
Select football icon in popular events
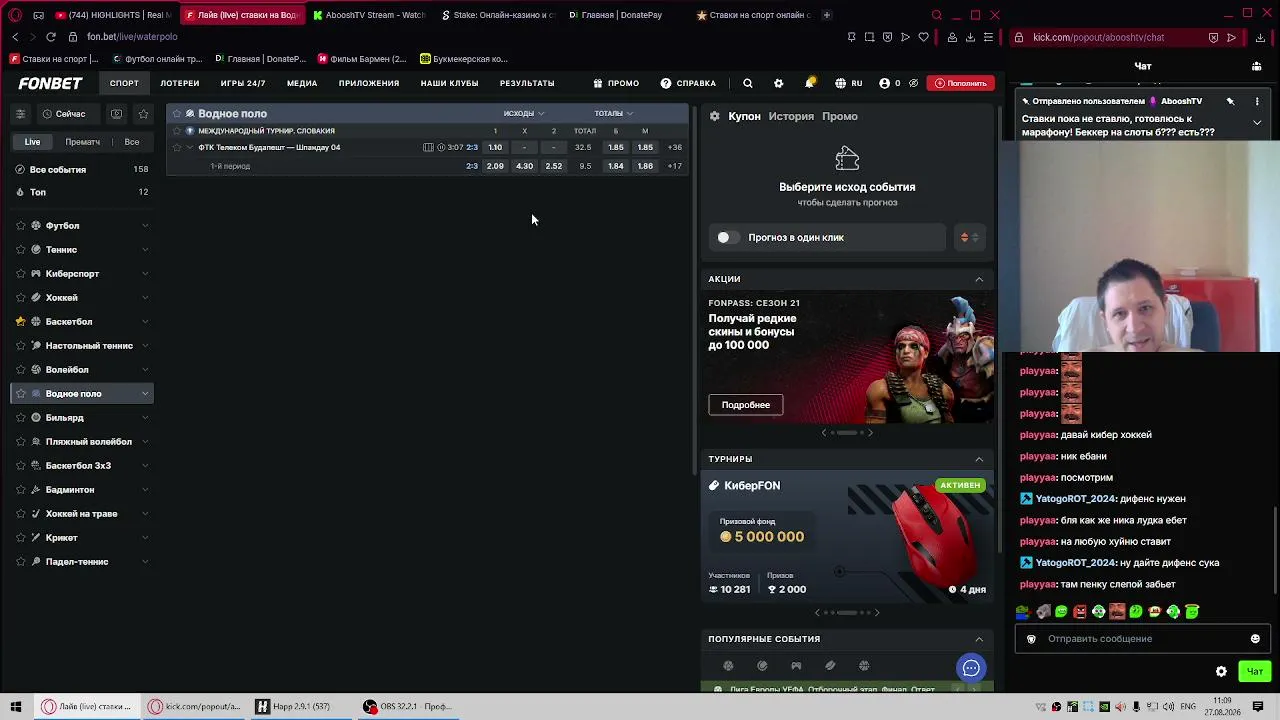728,666
